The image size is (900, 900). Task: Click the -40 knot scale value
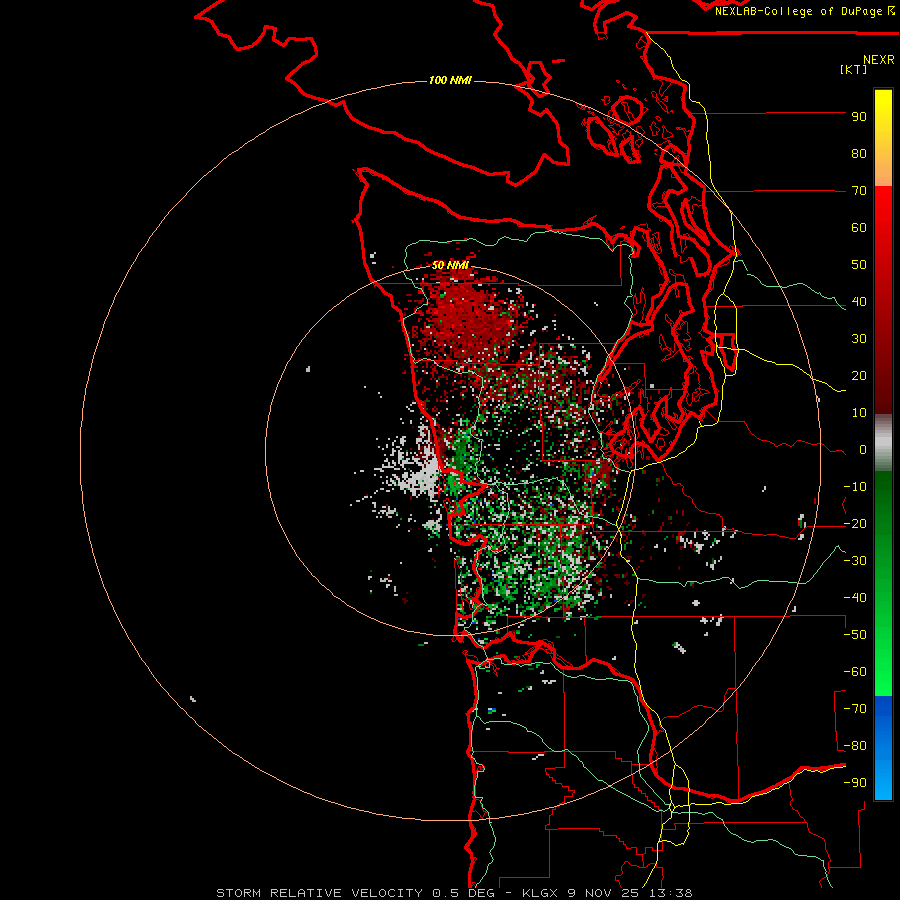point(855,598)
